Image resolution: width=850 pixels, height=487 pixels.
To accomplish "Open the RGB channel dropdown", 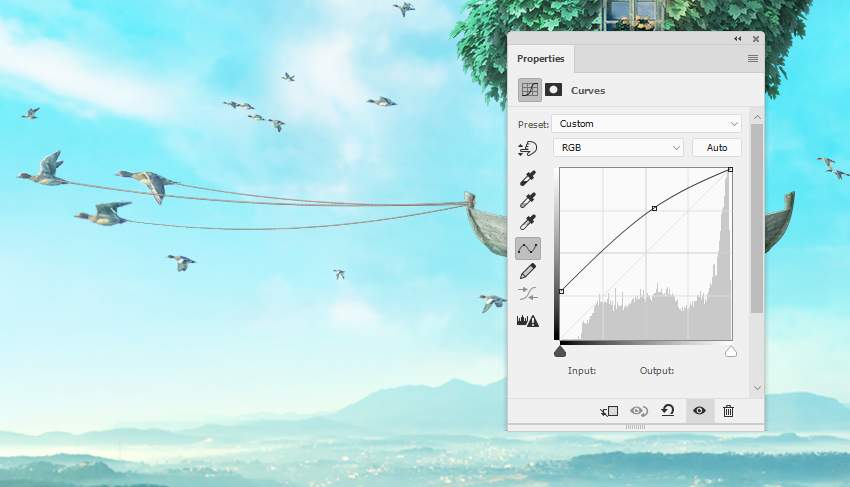I will pyautogui.click(x=619, y=148).
